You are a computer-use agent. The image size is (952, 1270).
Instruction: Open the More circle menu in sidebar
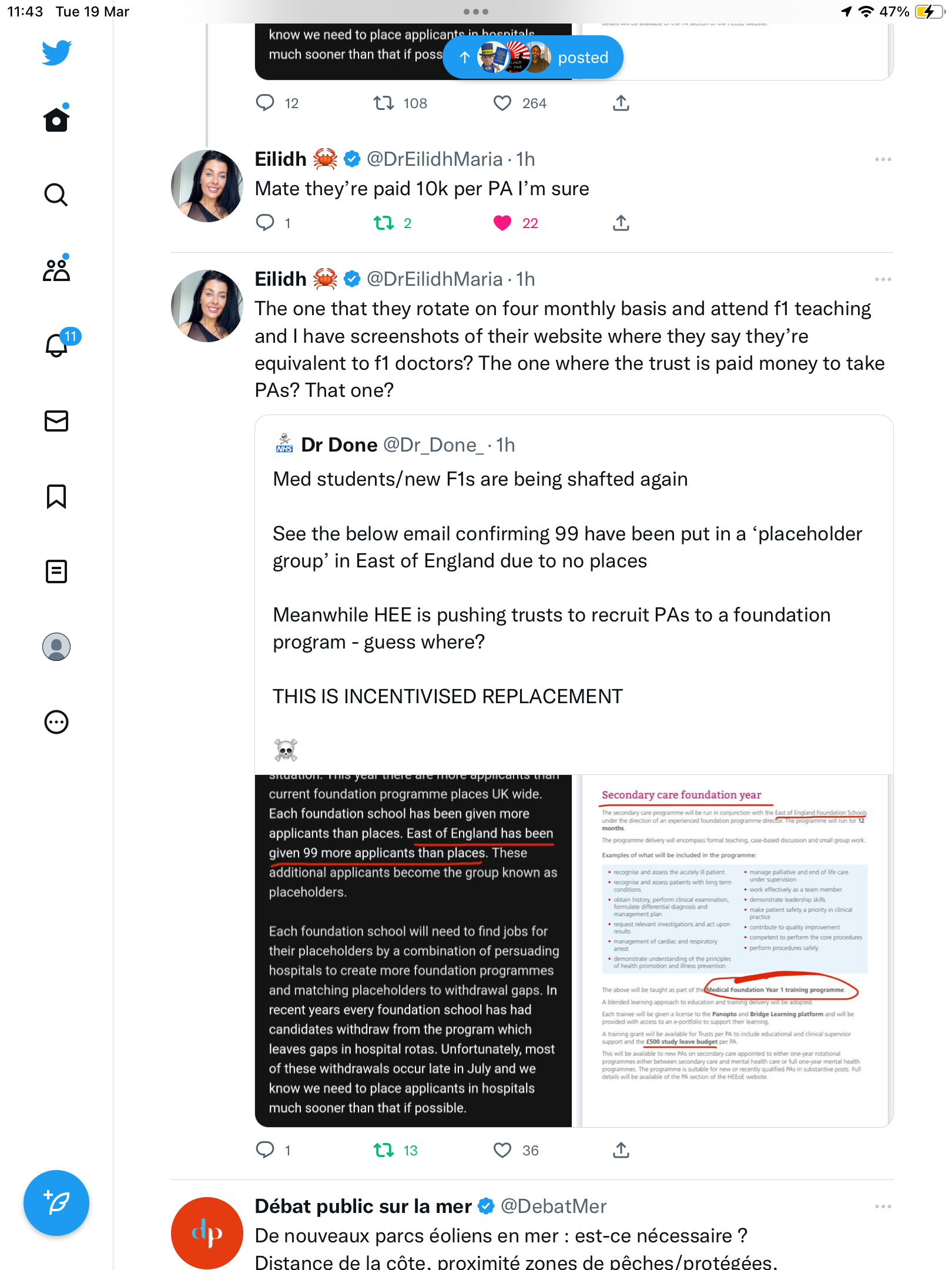click(56, 722)
